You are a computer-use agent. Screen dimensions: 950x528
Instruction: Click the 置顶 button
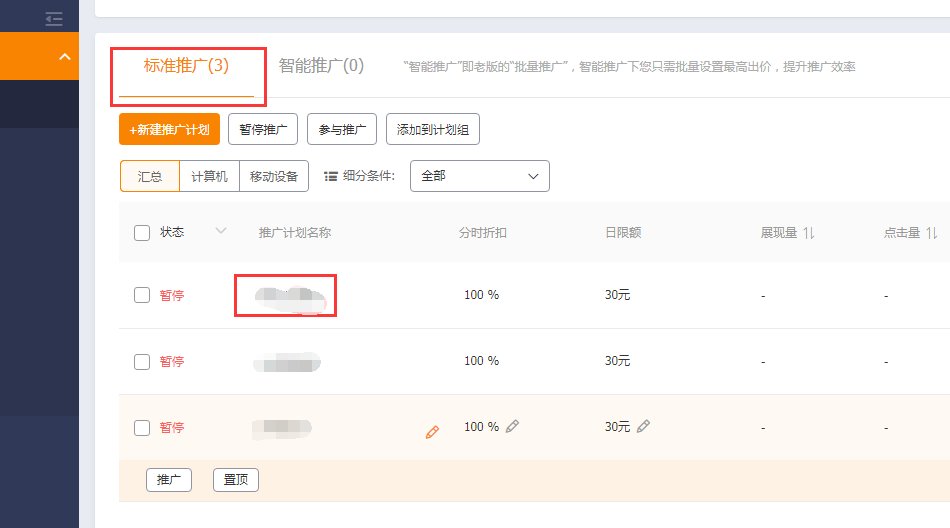(236, 480)
